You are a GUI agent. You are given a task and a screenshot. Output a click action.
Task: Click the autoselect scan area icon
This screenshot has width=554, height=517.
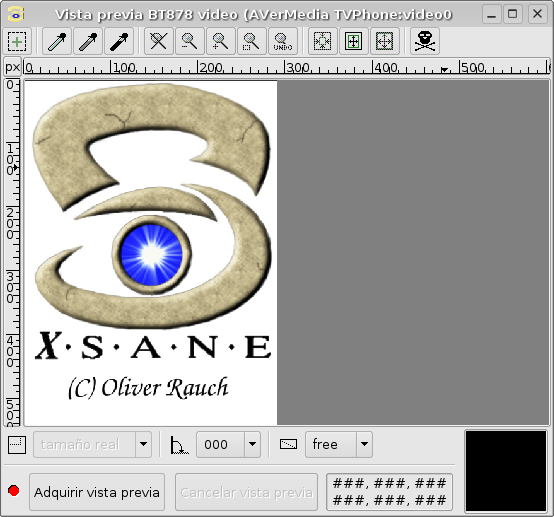click(x=323, y=41)
